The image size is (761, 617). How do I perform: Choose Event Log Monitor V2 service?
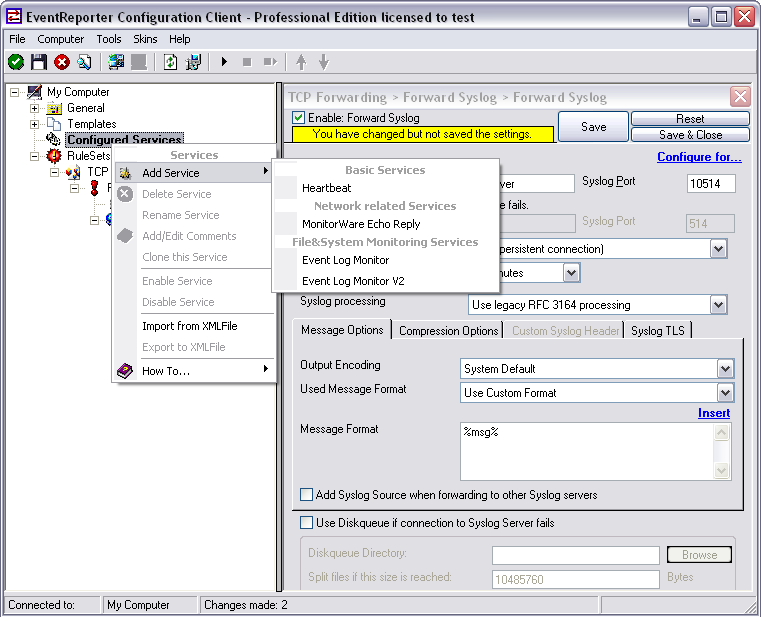[386, 281]
